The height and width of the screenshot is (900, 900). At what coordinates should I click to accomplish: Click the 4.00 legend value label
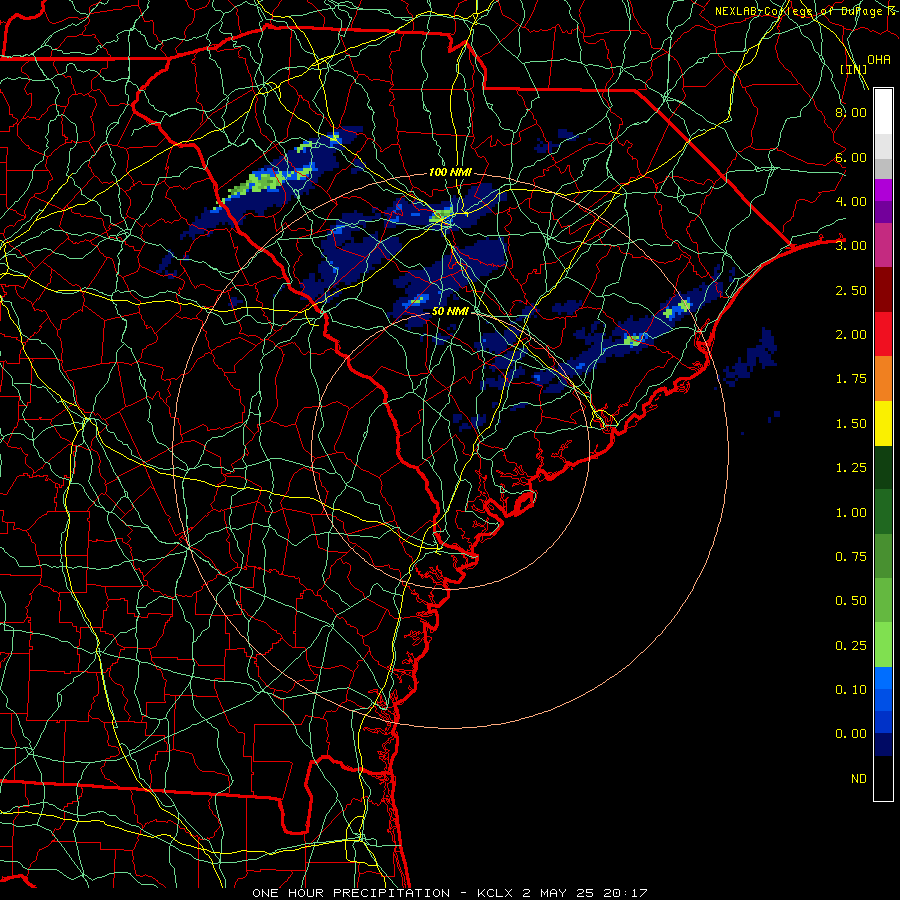click(x=851, y=201)
